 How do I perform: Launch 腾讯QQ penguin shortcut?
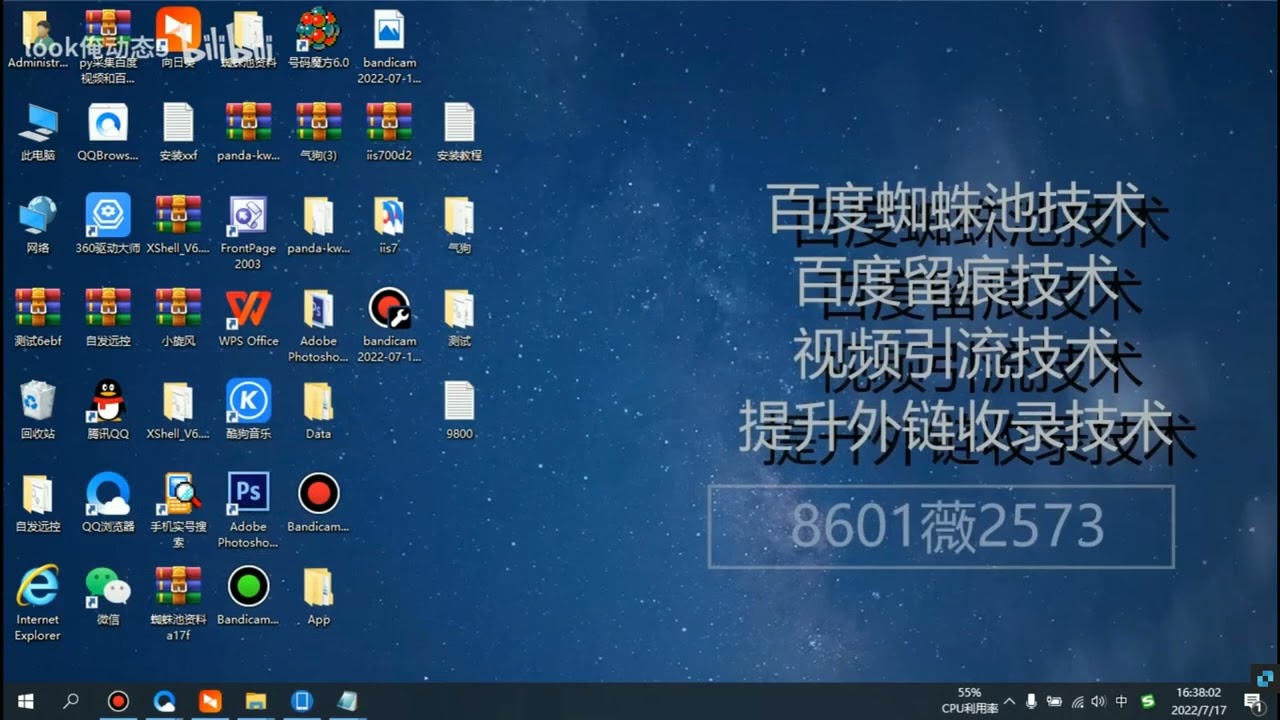click(108, 401)
